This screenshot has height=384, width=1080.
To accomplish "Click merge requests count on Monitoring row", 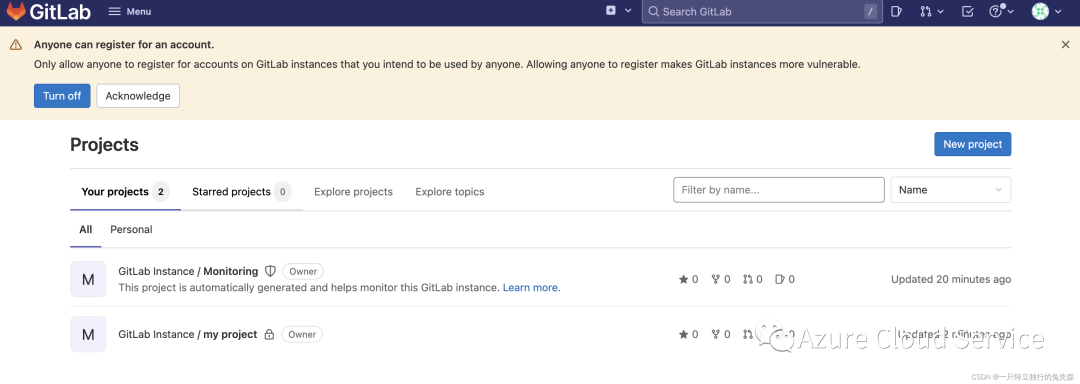I will [753, 279].
